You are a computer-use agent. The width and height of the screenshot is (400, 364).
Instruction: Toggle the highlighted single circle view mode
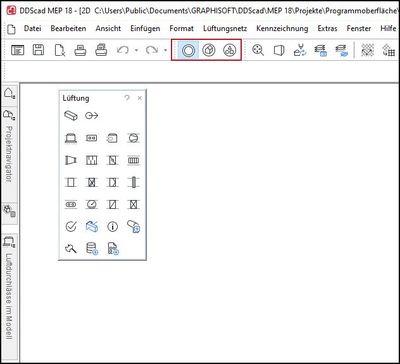(x=188, y=50)
